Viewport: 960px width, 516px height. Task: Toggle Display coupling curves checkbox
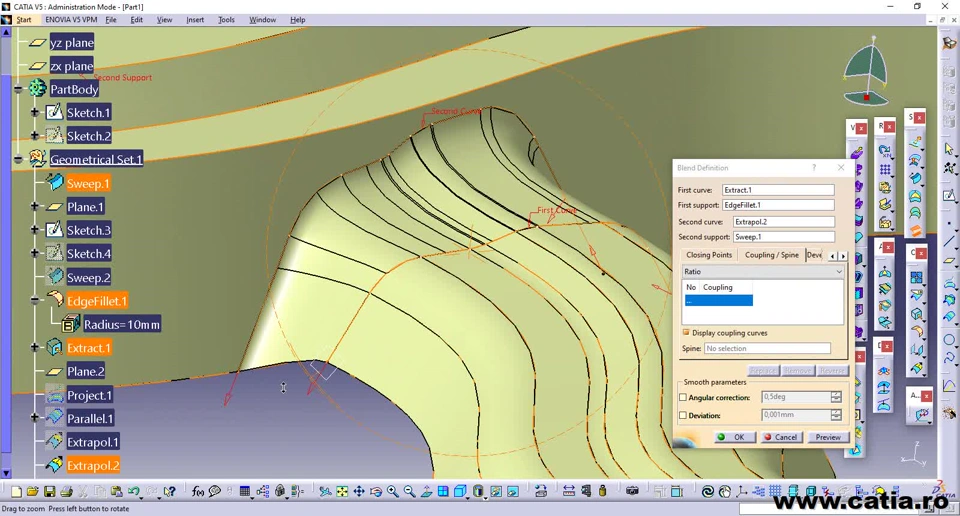686,333
